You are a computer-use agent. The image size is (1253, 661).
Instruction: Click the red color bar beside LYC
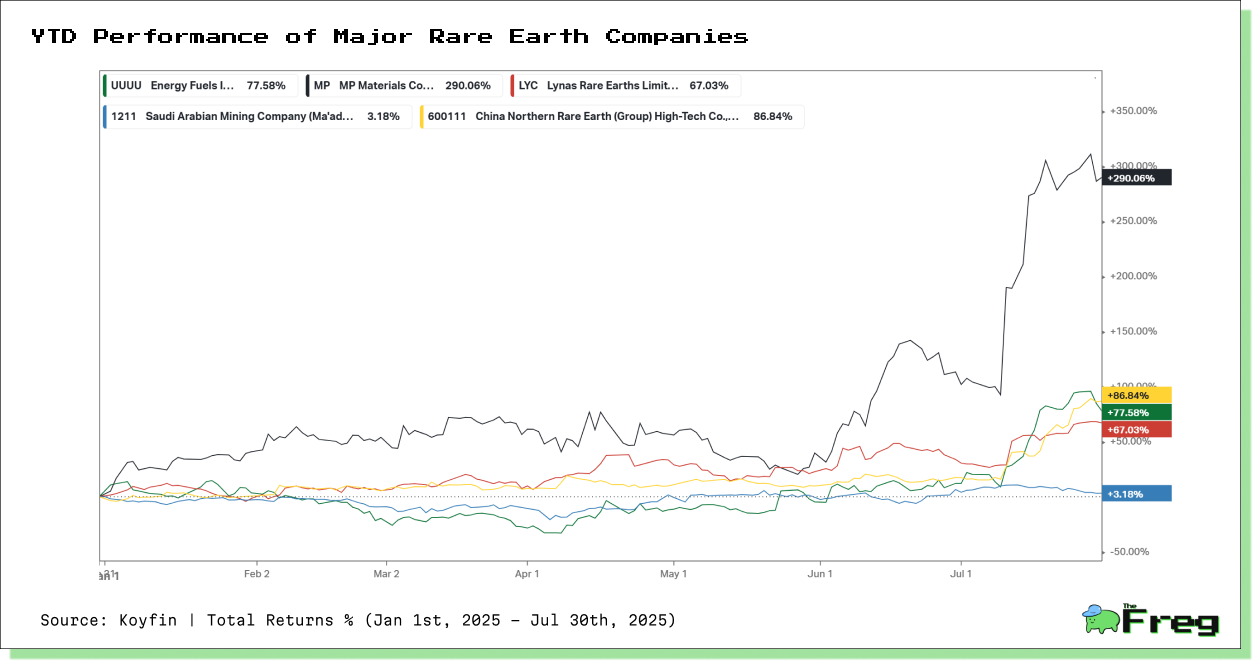pos(512,86)
